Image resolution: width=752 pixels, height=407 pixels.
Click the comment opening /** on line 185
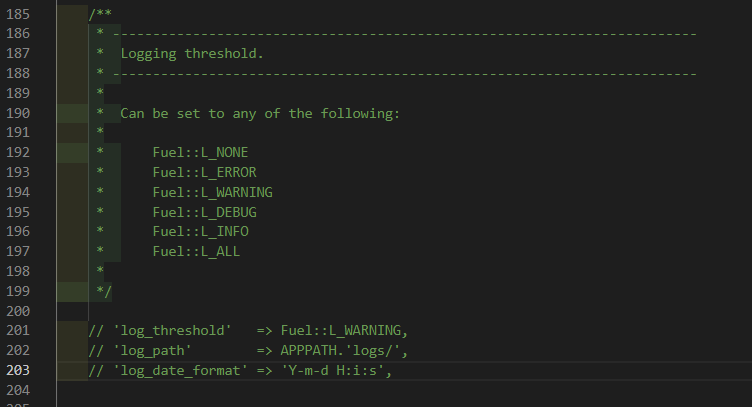point(100,14)
